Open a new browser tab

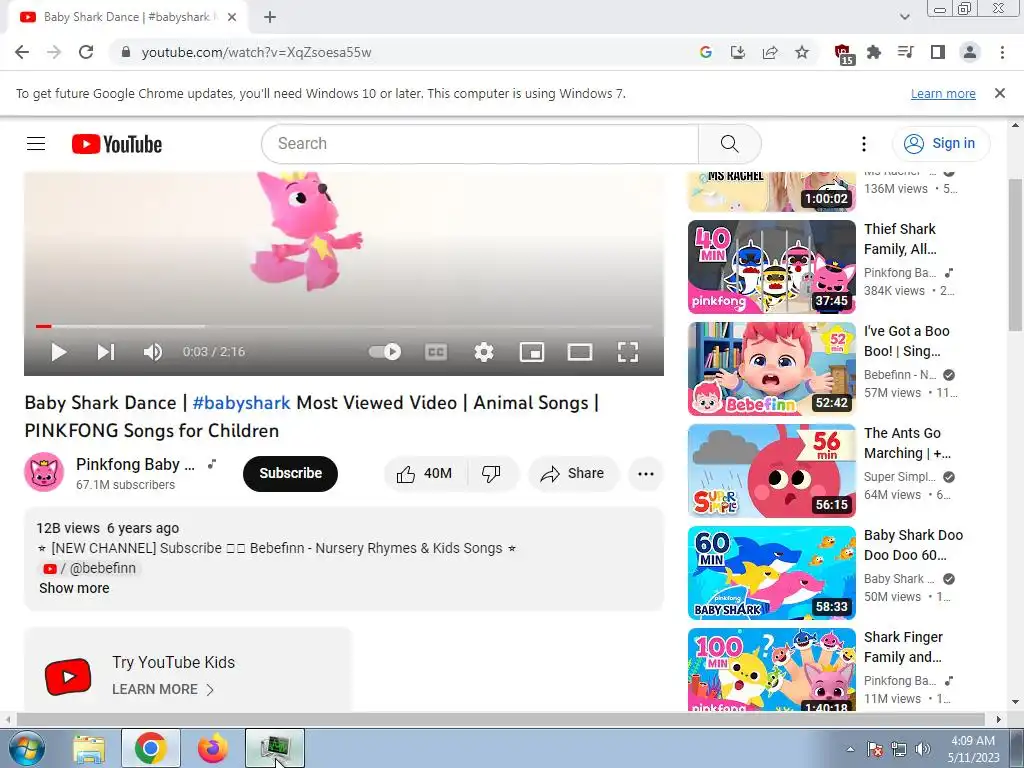pos(270,18)
